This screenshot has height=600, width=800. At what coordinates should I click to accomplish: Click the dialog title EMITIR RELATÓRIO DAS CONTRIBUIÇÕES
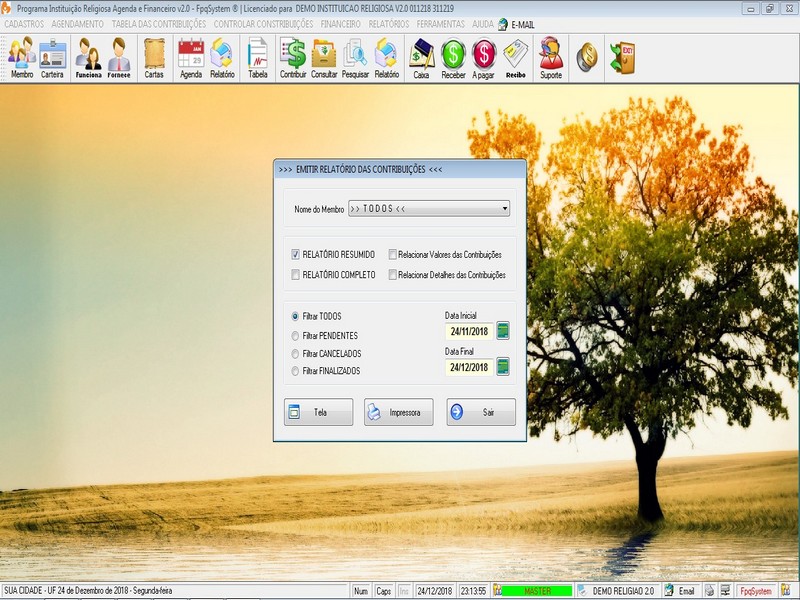[x=360, y=169]
